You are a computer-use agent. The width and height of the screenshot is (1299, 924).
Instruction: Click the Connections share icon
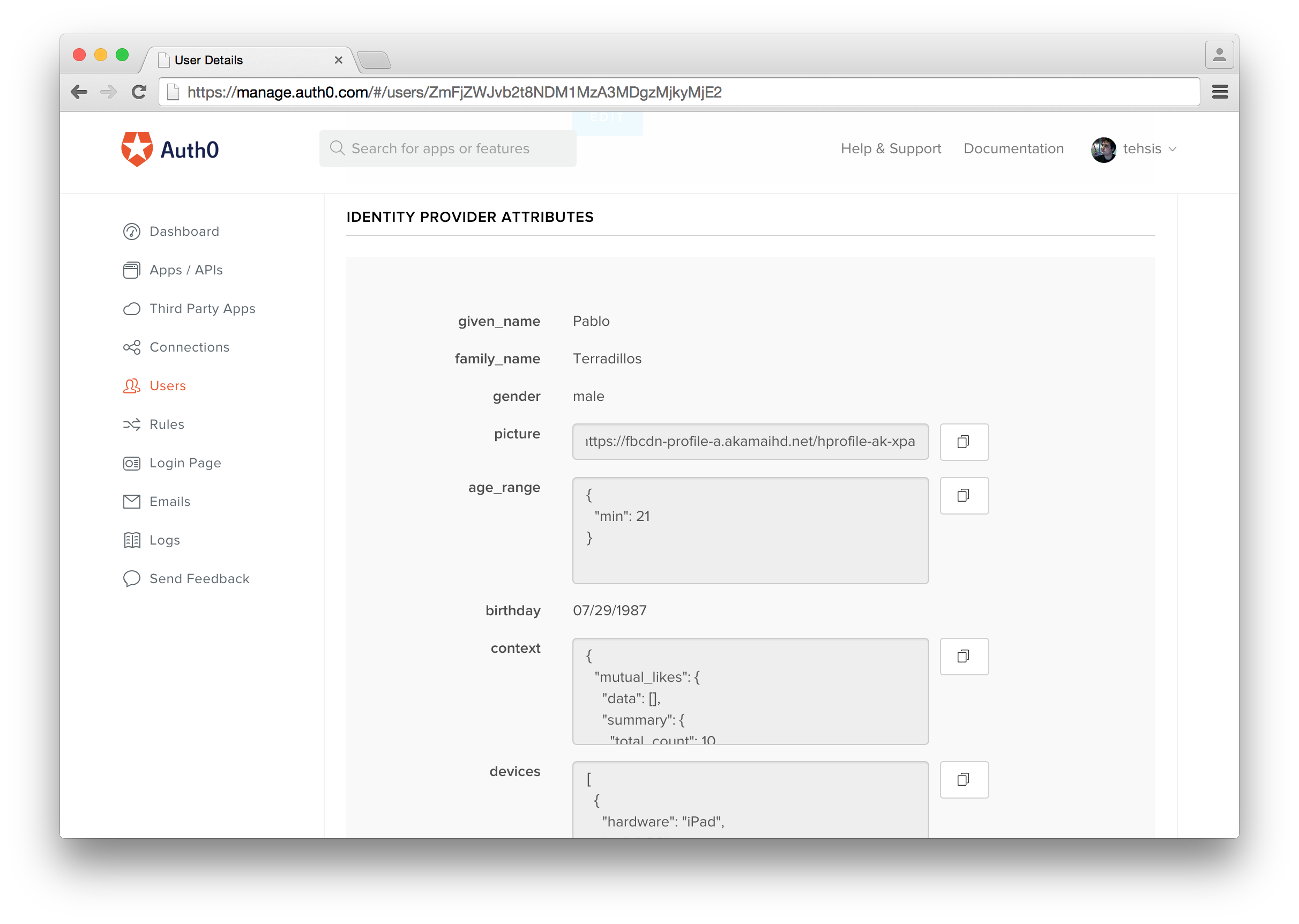pos(131,347)
